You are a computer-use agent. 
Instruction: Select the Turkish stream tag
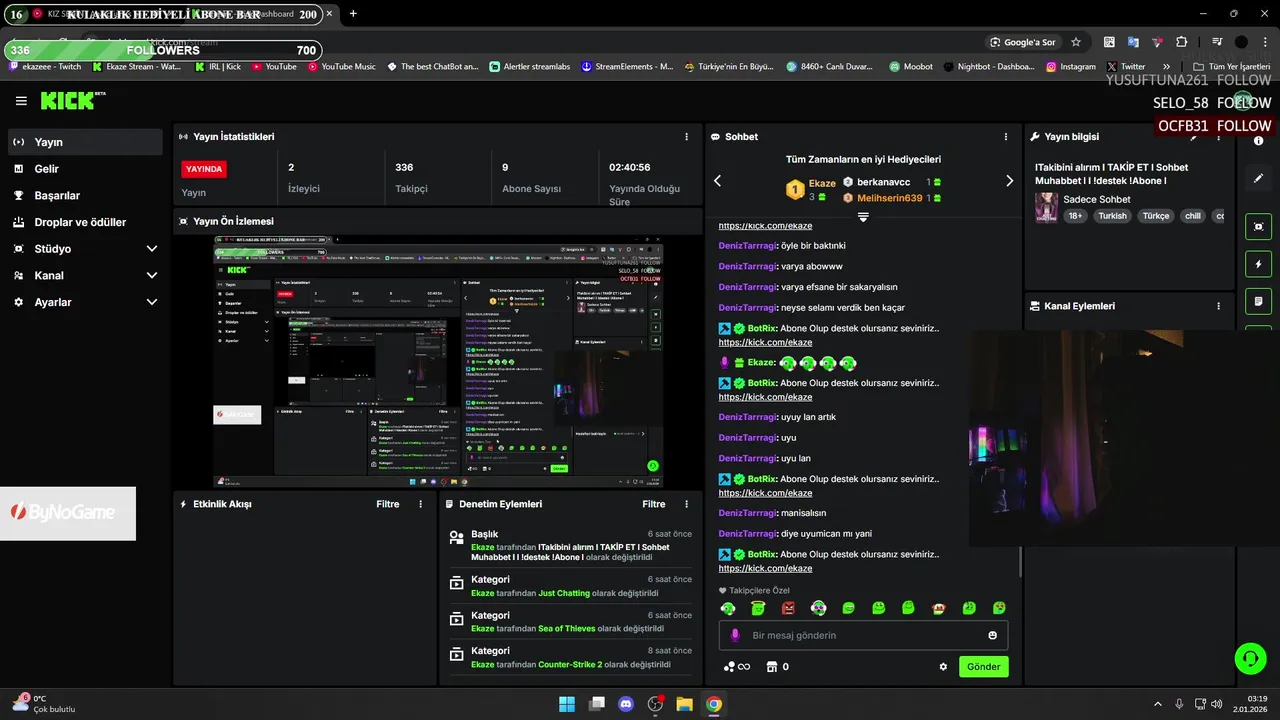(x=1112, y=216)
